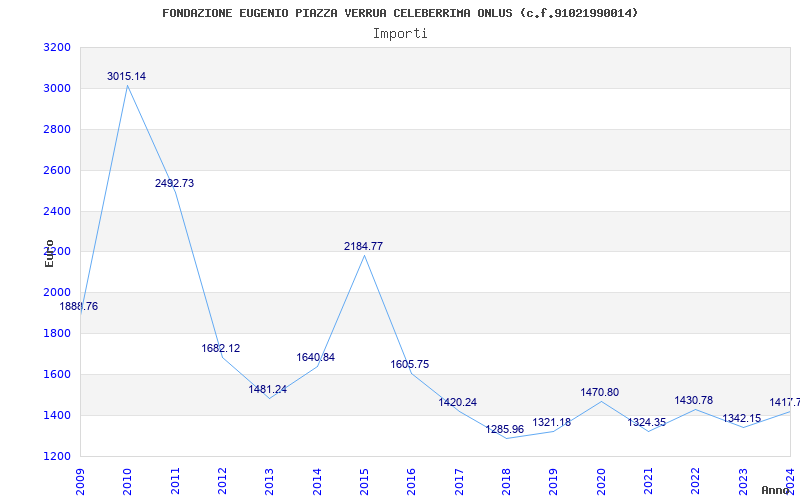The image size is (800, 500).
Task: Click the x-axis year 2020
Action: (601, 481)
